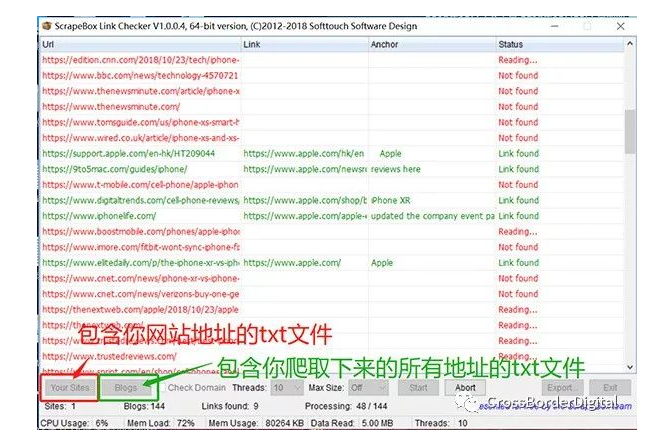This screenshot has width=665, height=439.
Task: Click the 'Processing: 48 / 144' status text
Action: tap(346, 406)
